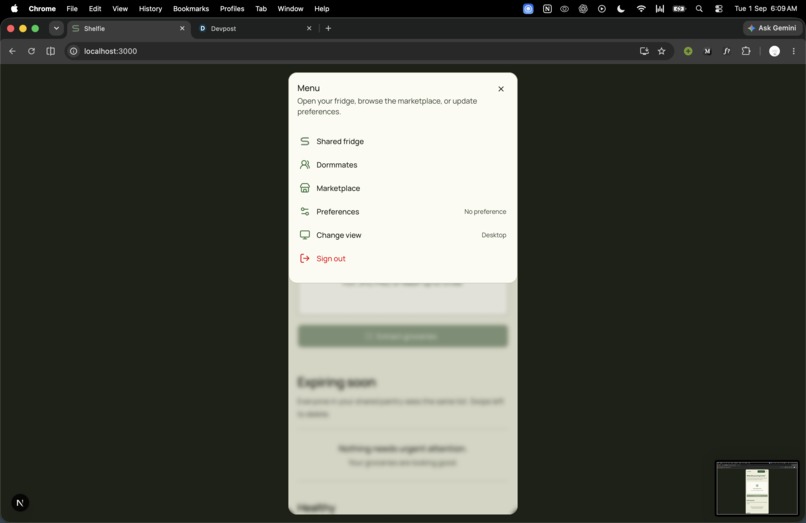Image resolution: width=806 pixels, height=523 pixels.
Task: Open the History menu
Action: (x=150, y=8)
